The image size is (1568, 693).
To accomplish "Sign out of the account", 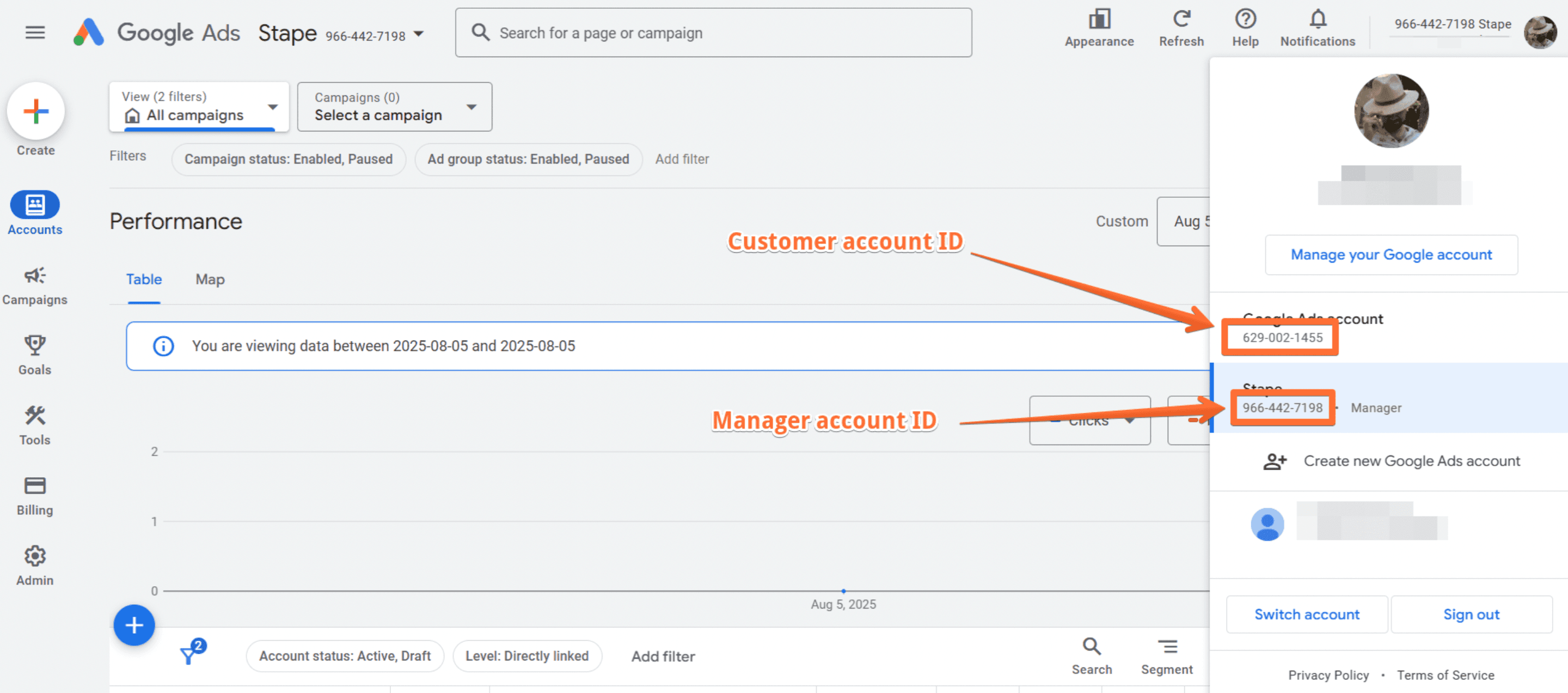I will 1471,614.
